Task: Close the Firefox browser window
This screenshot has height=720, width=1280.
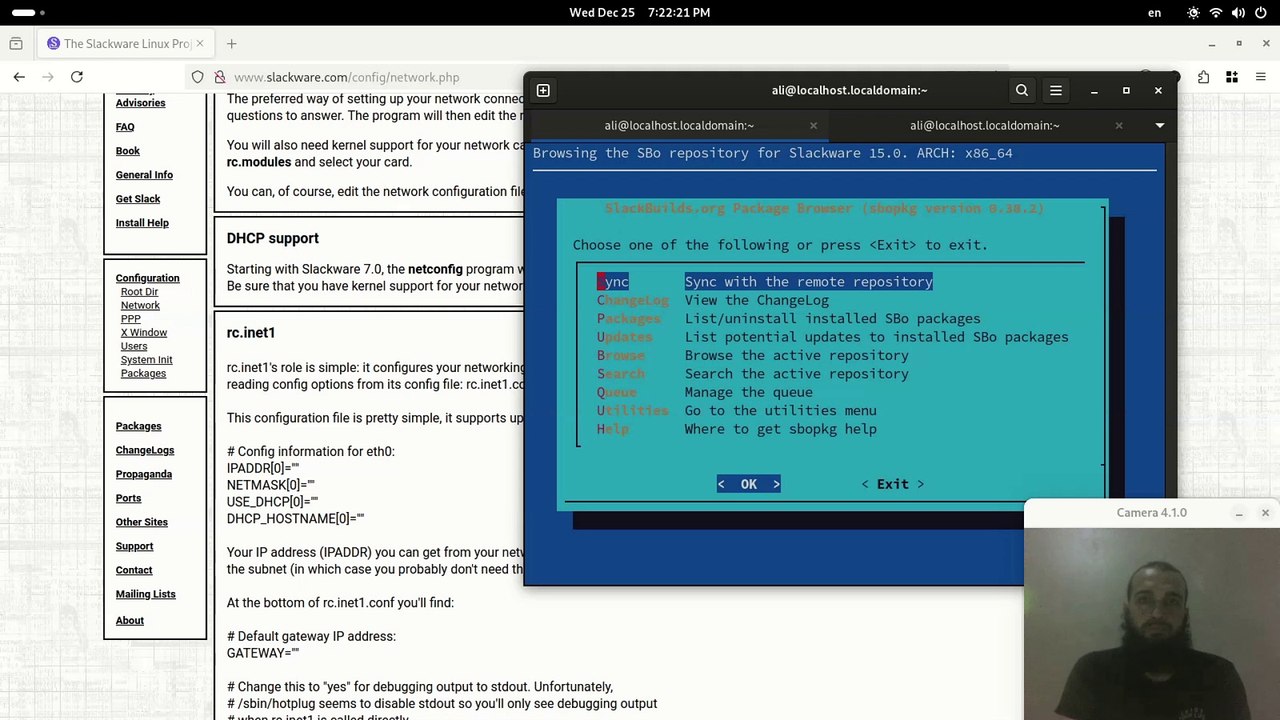Action: click(1265, 44)
